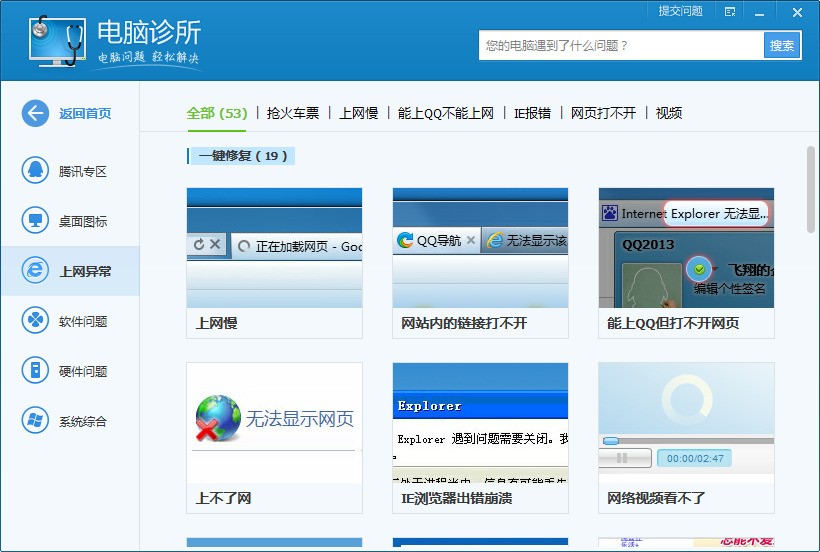Viewport: 820px width, 552px height.
Task: Open the IE报错 category tab
Action: coord(532,113)
